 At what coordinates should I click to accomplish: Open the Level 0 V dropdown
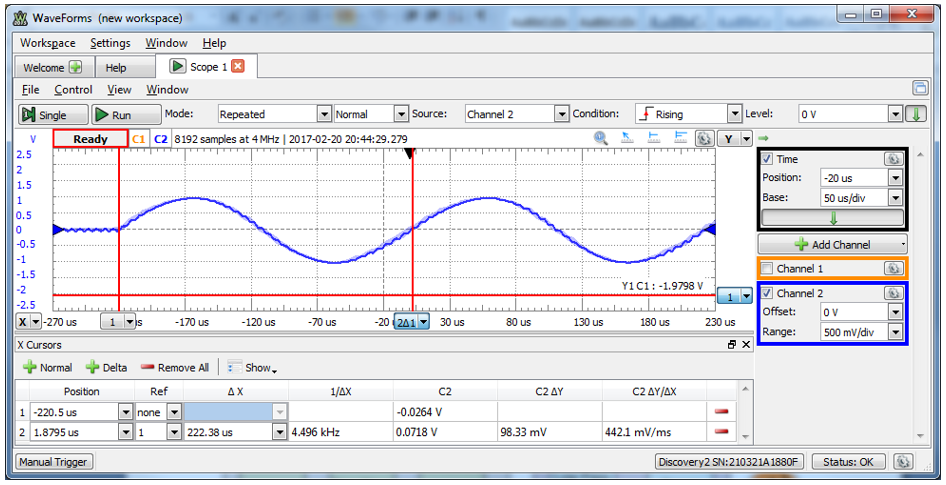pos(895,114)
